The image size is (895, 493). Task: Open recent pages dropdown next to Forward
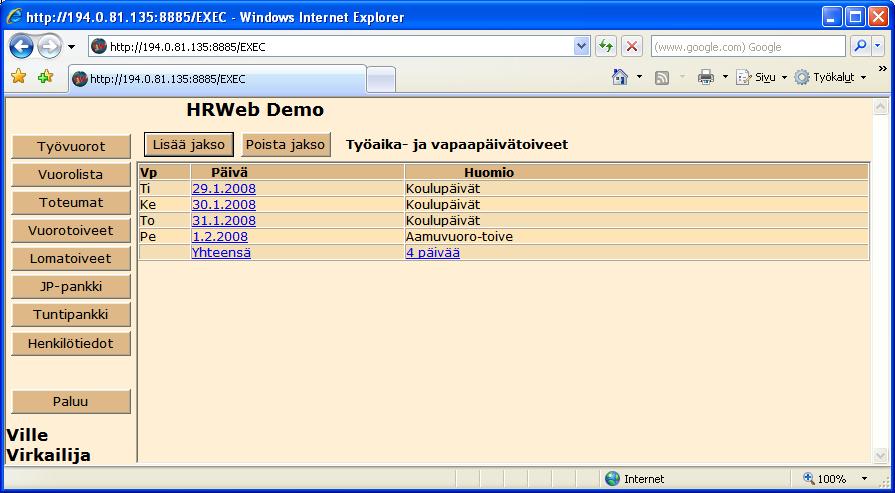[72, 47]
